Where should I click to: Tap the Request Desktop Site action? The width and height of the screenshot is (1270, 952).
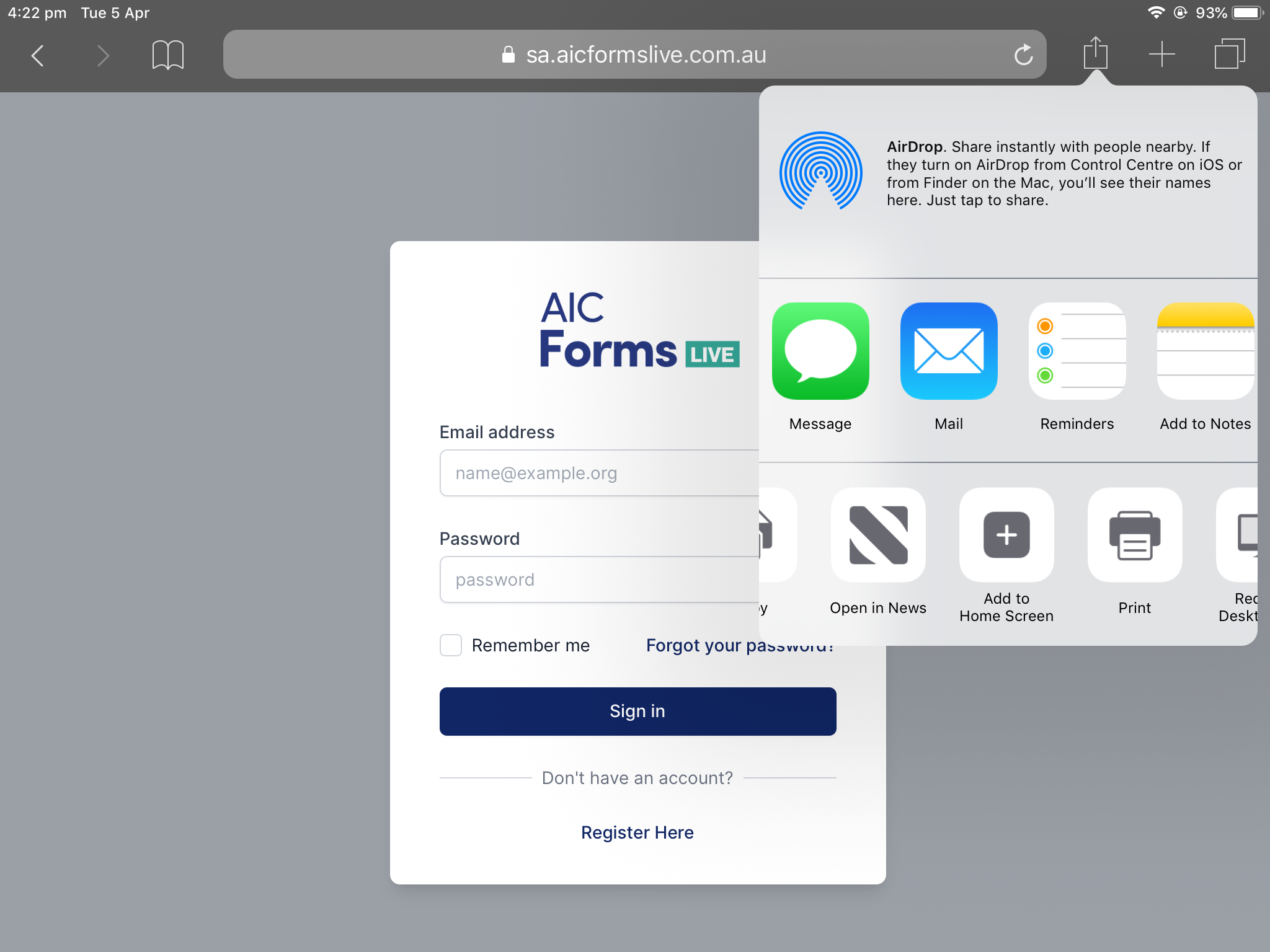1238,535
